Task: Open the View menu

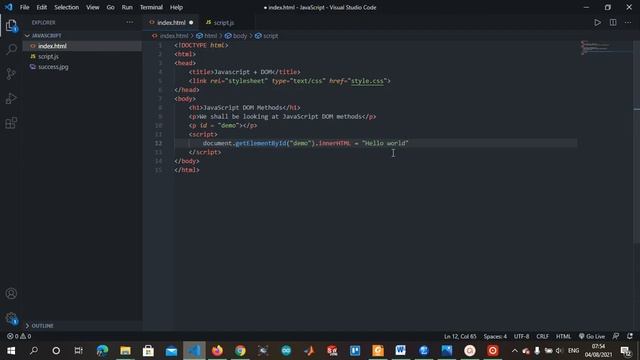Action: coord(93,7)
